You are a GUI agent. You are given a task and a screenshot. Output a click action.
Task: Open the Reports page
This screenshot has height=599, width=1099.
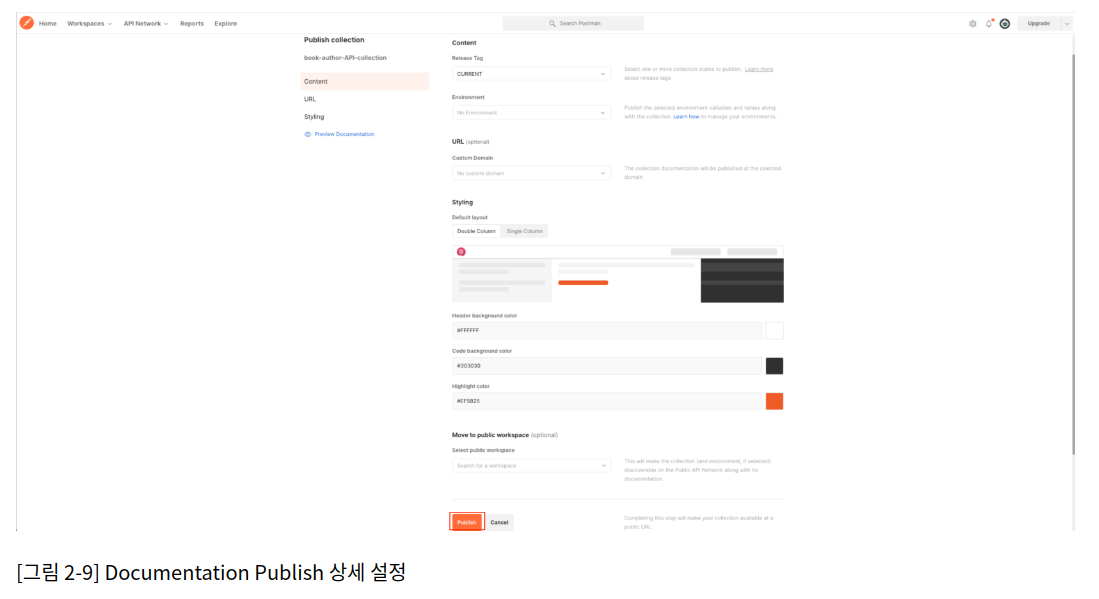click(x=191, y=24)
